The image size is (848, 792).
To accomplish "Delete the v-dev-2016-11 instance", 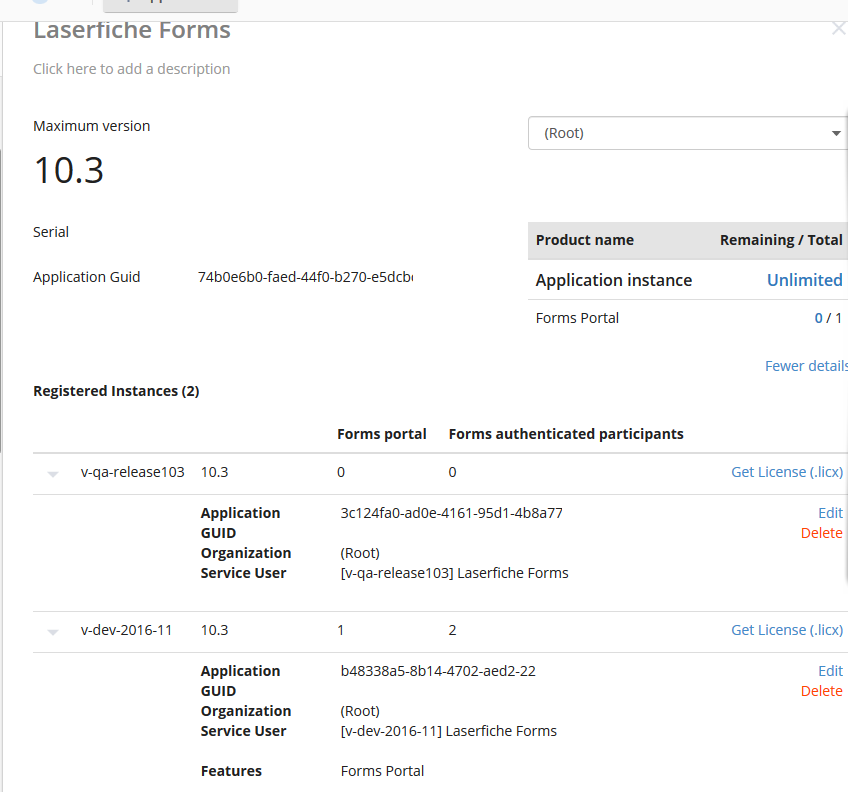I will (x=822, y=691).
